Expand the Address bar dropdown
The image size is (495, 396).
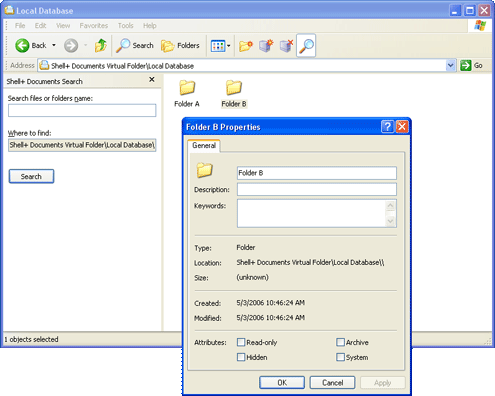[x=450, y=65]
